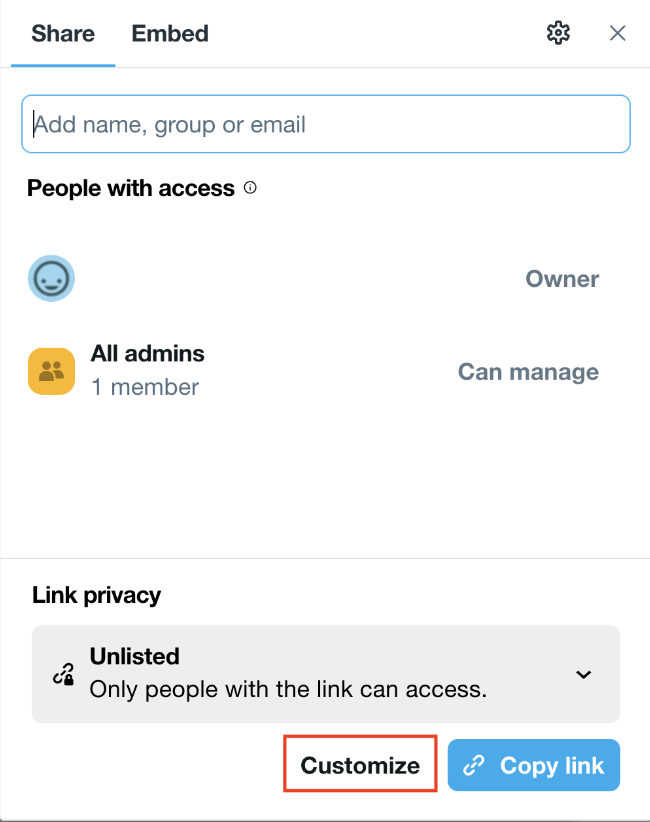Focus the Add name, group or email field
Screen dimensions: 650x822
click(x=326, y=124)
